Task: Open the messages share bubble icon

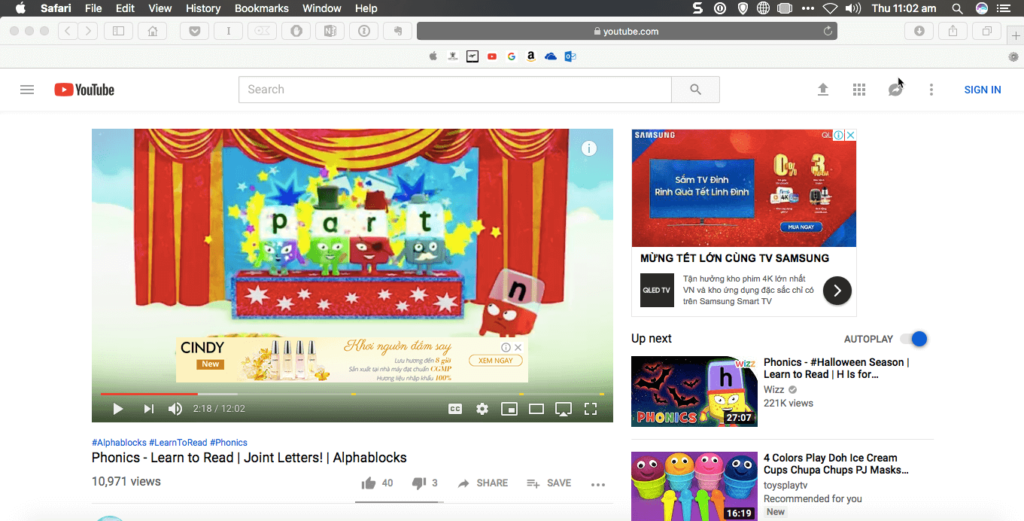Action: coord(895,89)
